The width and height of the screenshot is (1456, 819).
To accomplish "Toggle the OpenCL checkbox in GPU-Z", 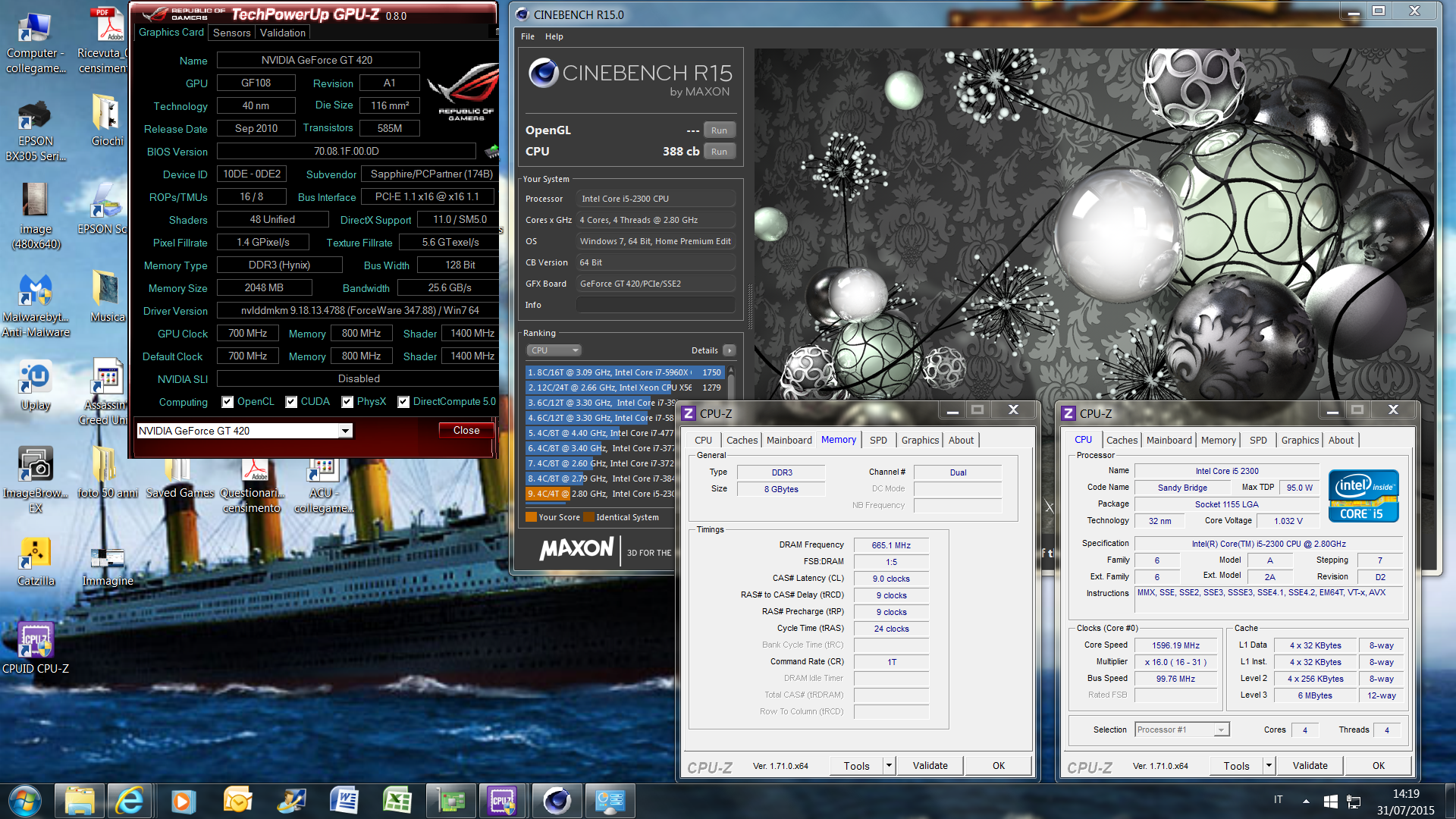I will click(227, 402).
